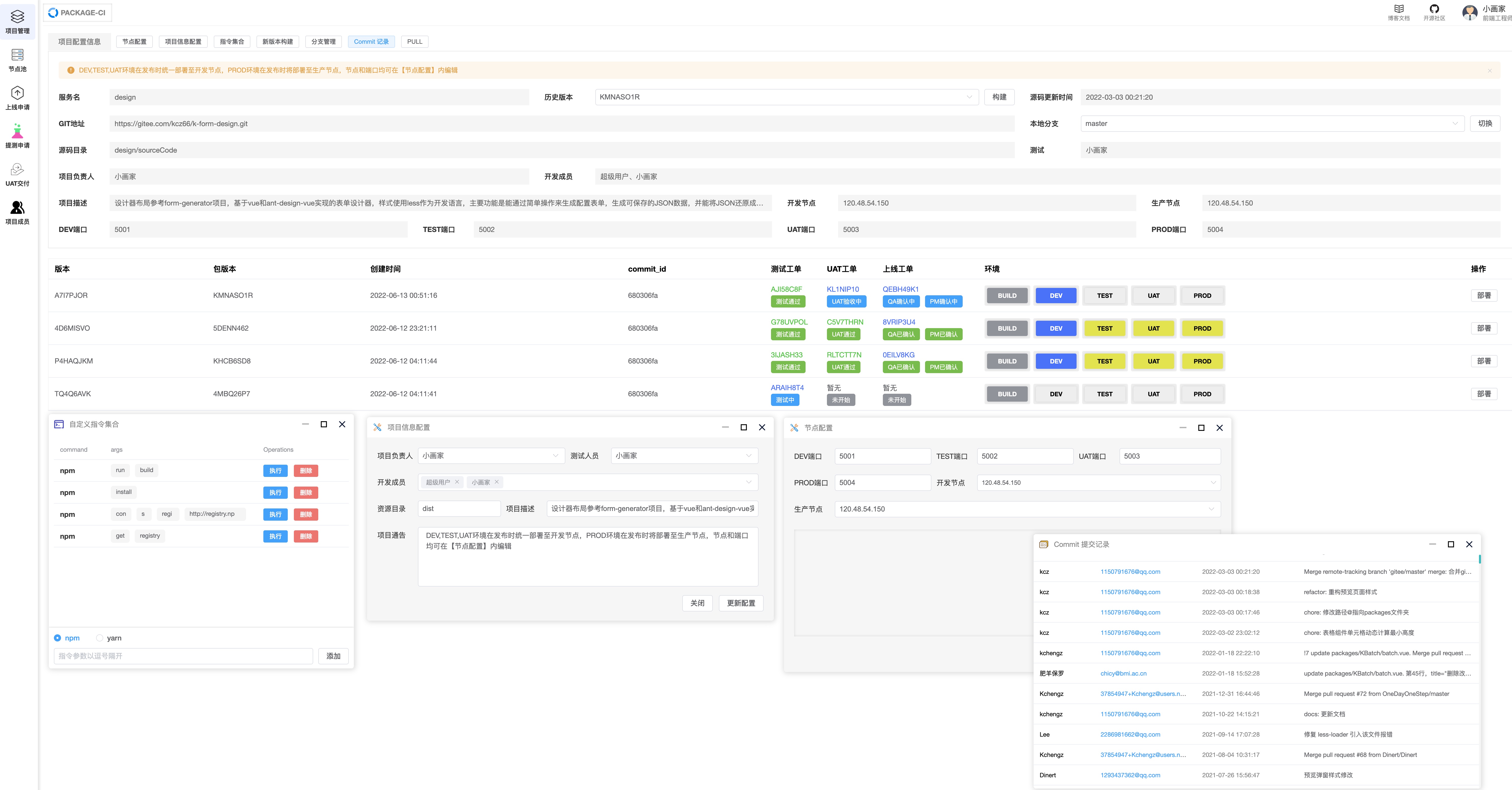This screenshot has height=790, width=1512.
Task: Open 节点池 in the left sidebar
Action: click(17, 60)
